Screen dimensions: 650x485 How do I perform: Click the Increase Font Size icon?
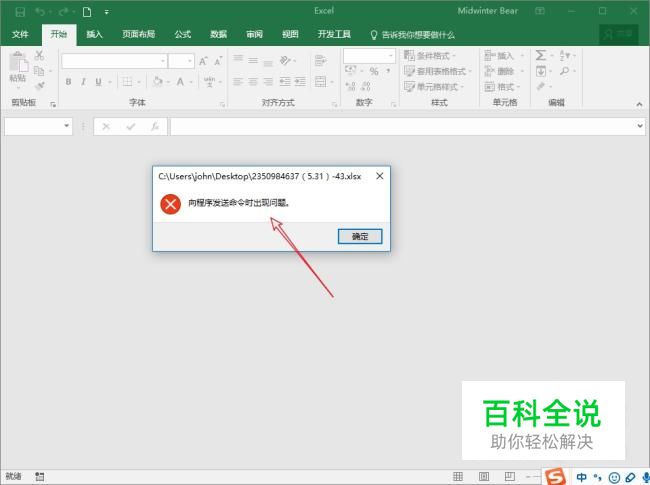(x=203, y=61)
